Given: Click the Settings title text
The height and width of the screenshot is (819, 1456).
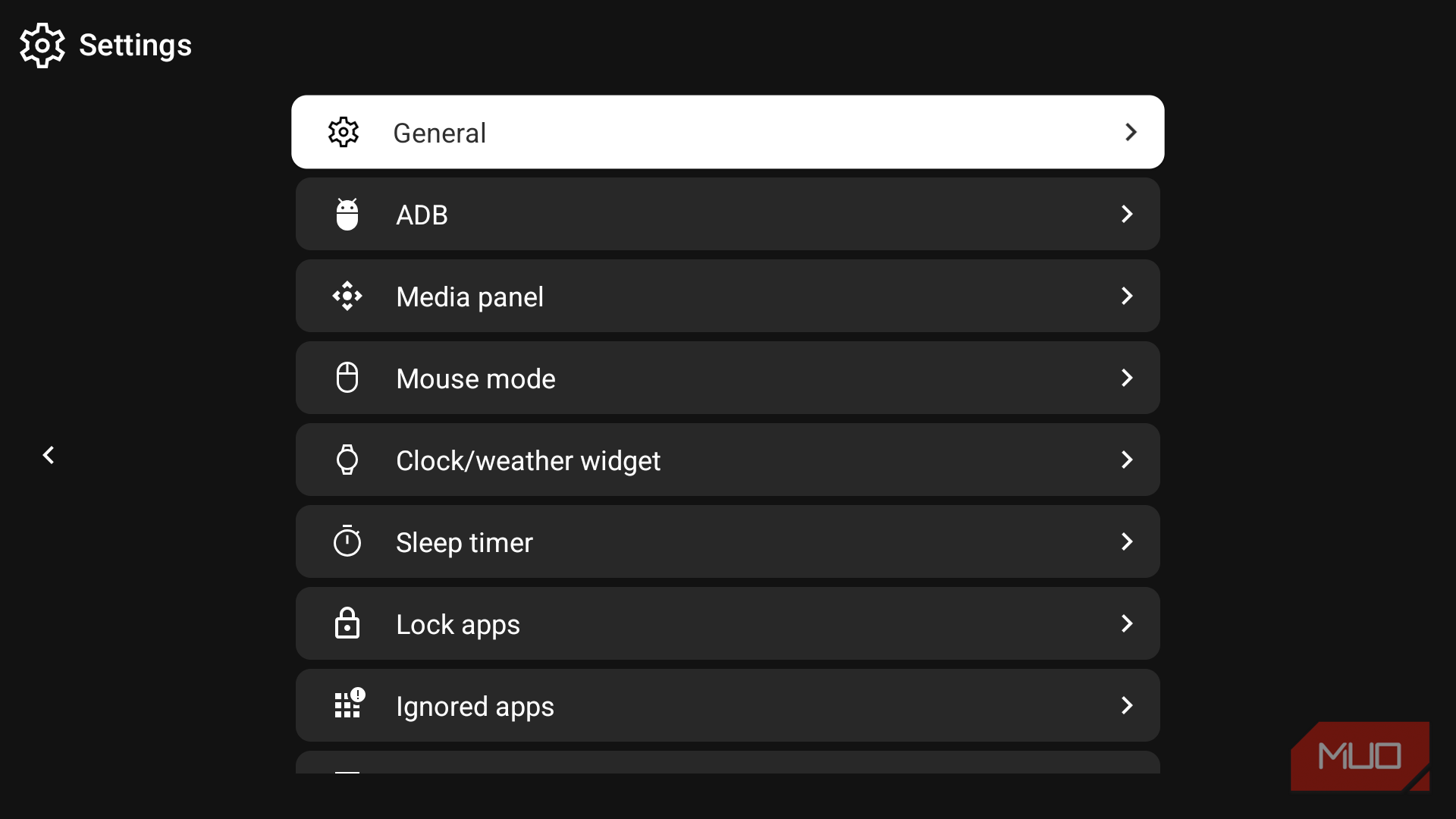Looking at the screenshot, I should [135, 45].
